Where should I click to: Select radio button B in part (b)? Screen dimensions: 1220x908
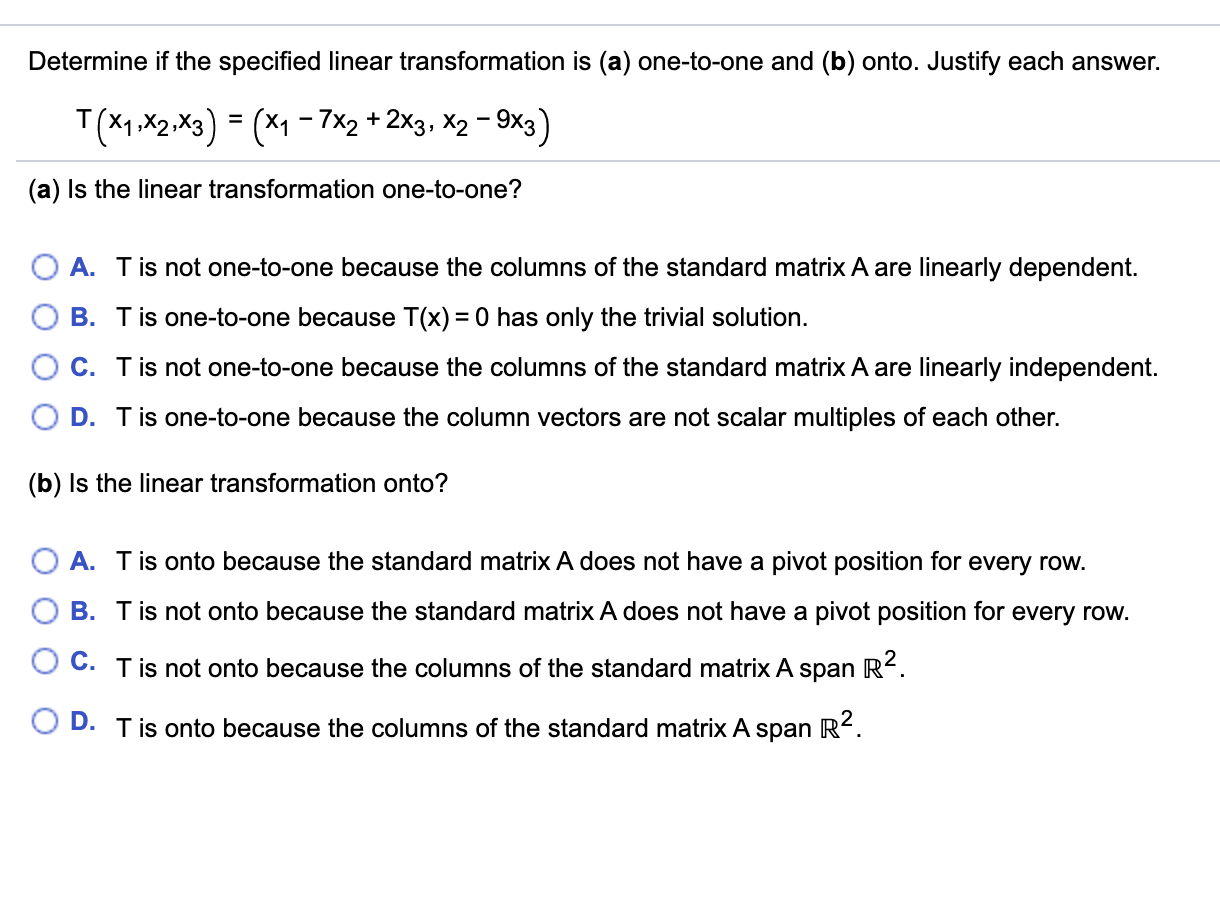pyautogui.click(x=44, y=611)
